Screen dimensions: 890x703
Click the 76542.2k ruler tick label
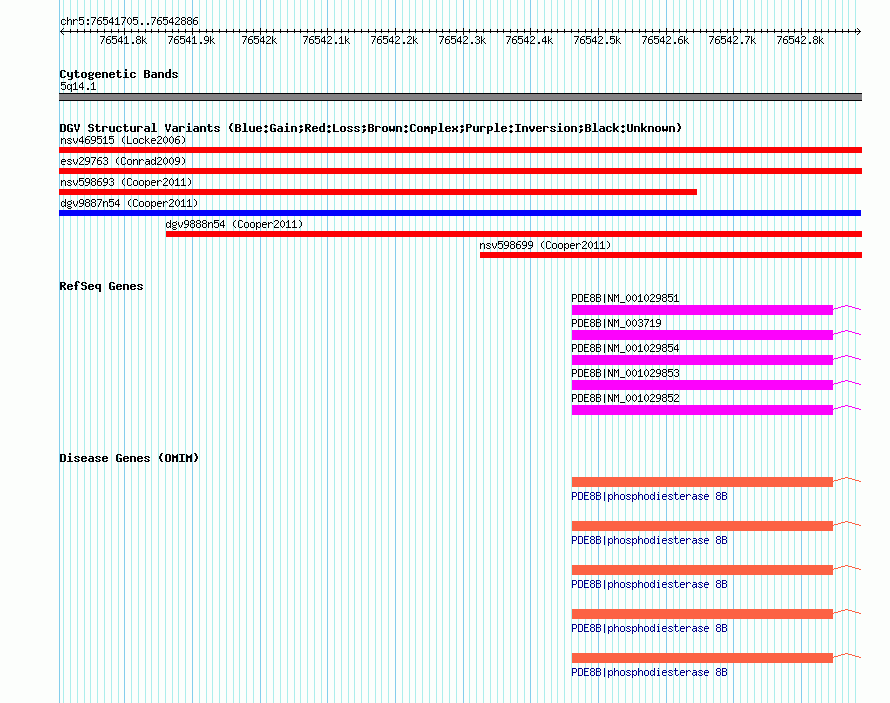click(394, 40)
